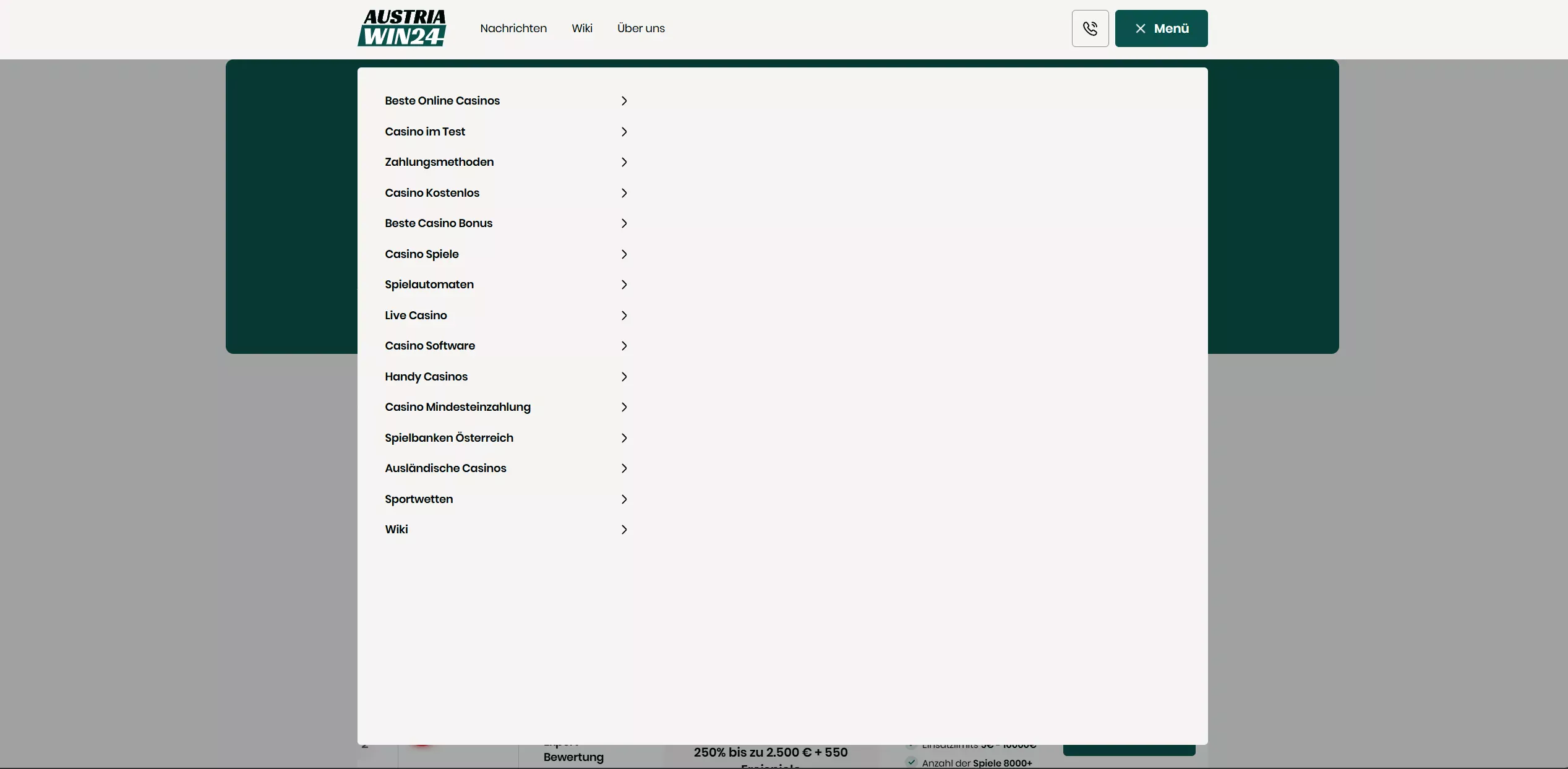
Task: Expand chevron next to Wiki menu entry
Action: pyautogui.click(x=624, y=530)
